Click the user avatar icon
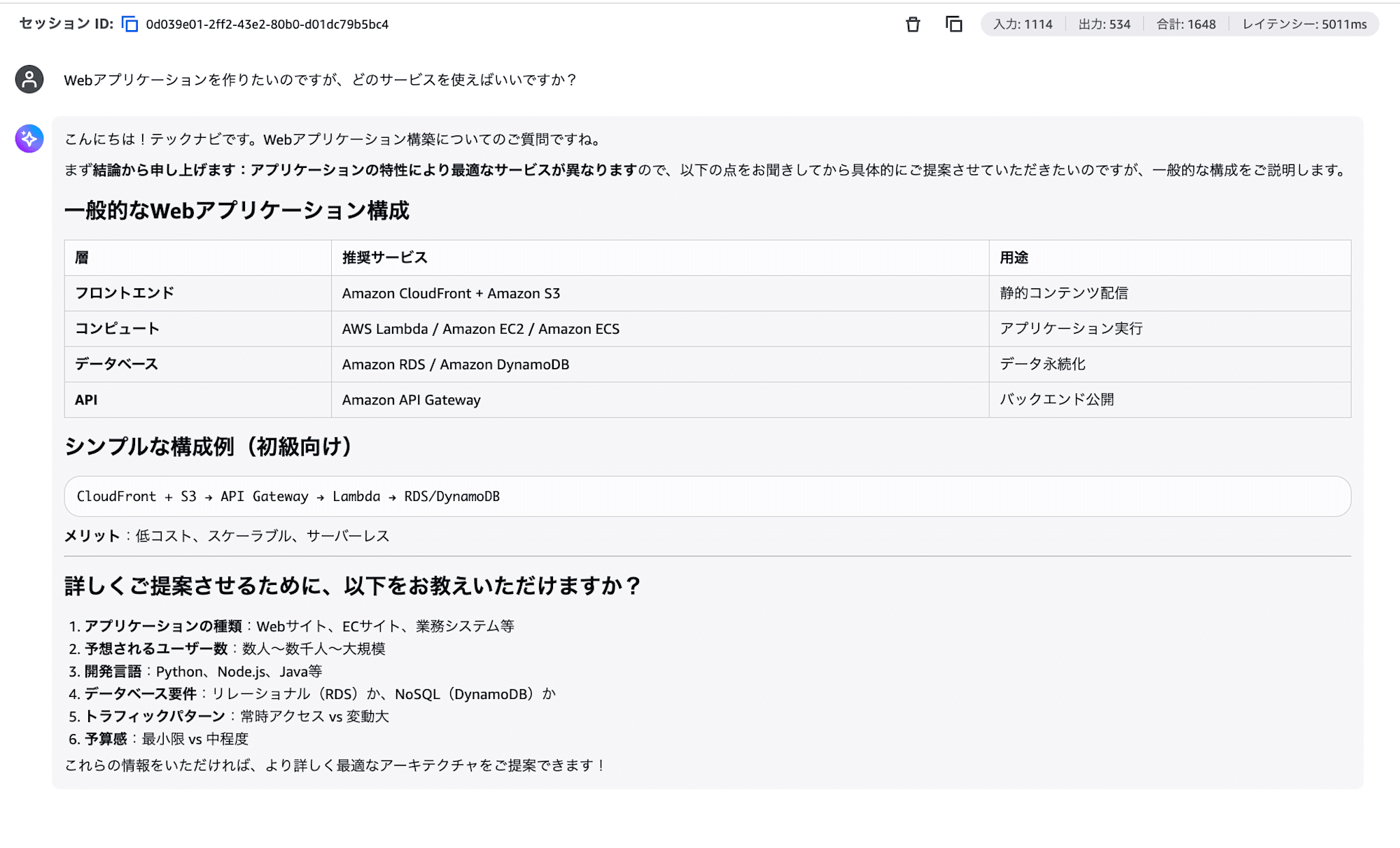The height and width of the screenshot is (848, 1400). click(29, 80)
